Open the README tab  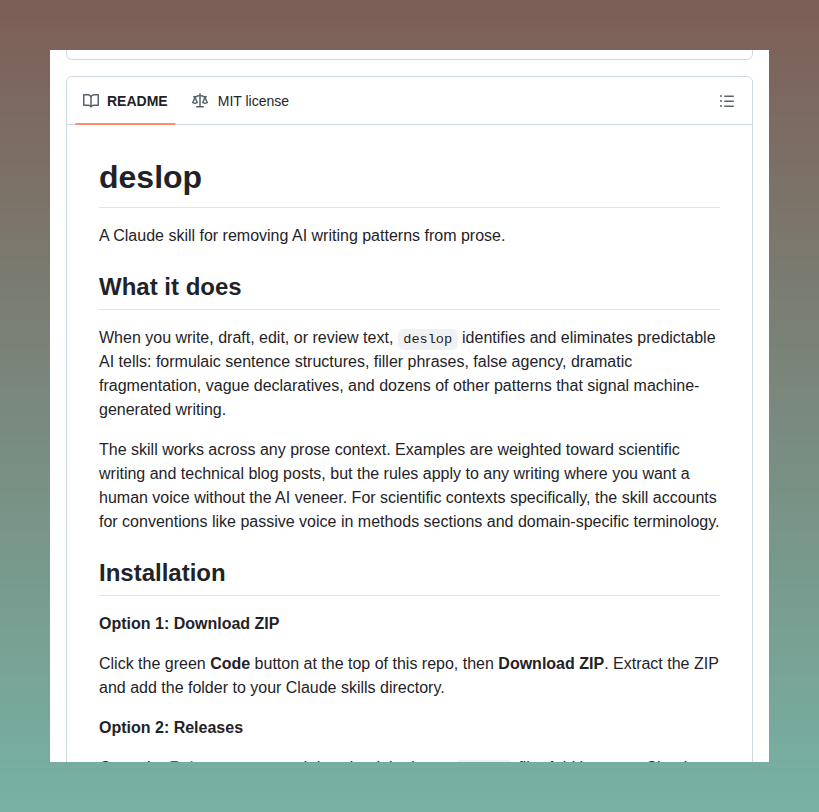tap(125, 101)
